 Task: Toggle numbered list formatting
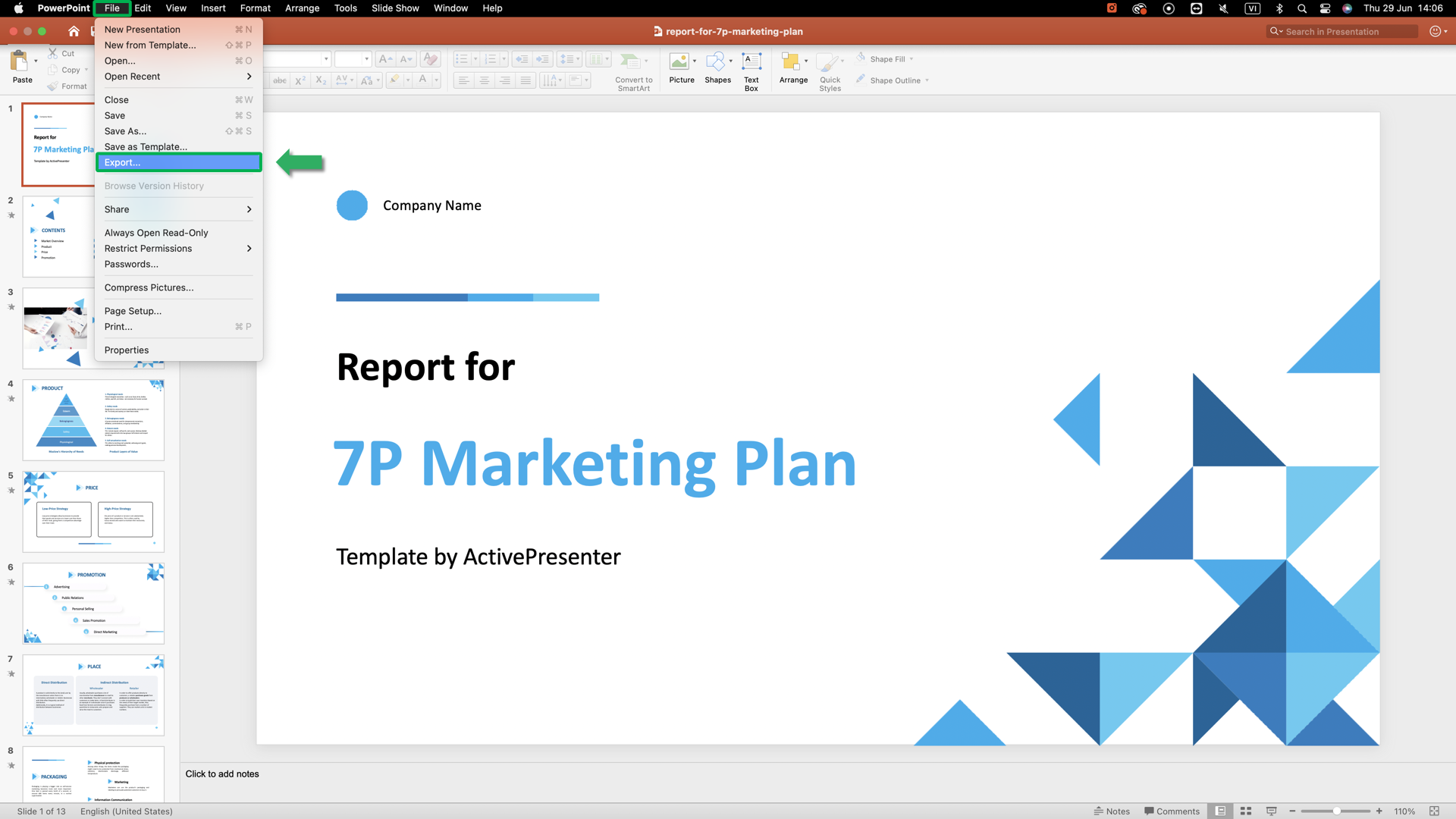point(491,59)
